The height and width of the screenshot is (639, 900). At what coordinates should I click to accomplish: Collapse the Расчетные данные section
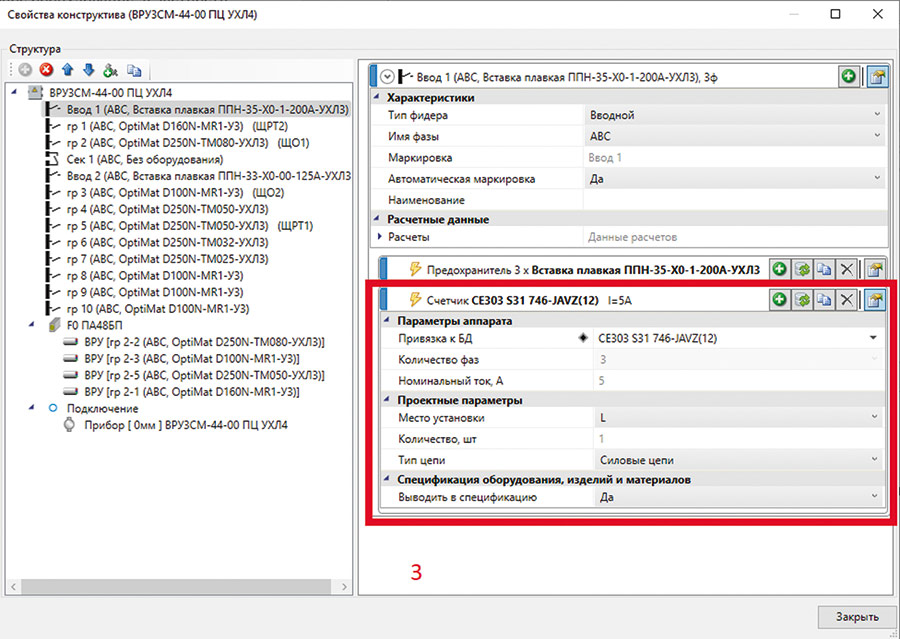click(377, 219)
